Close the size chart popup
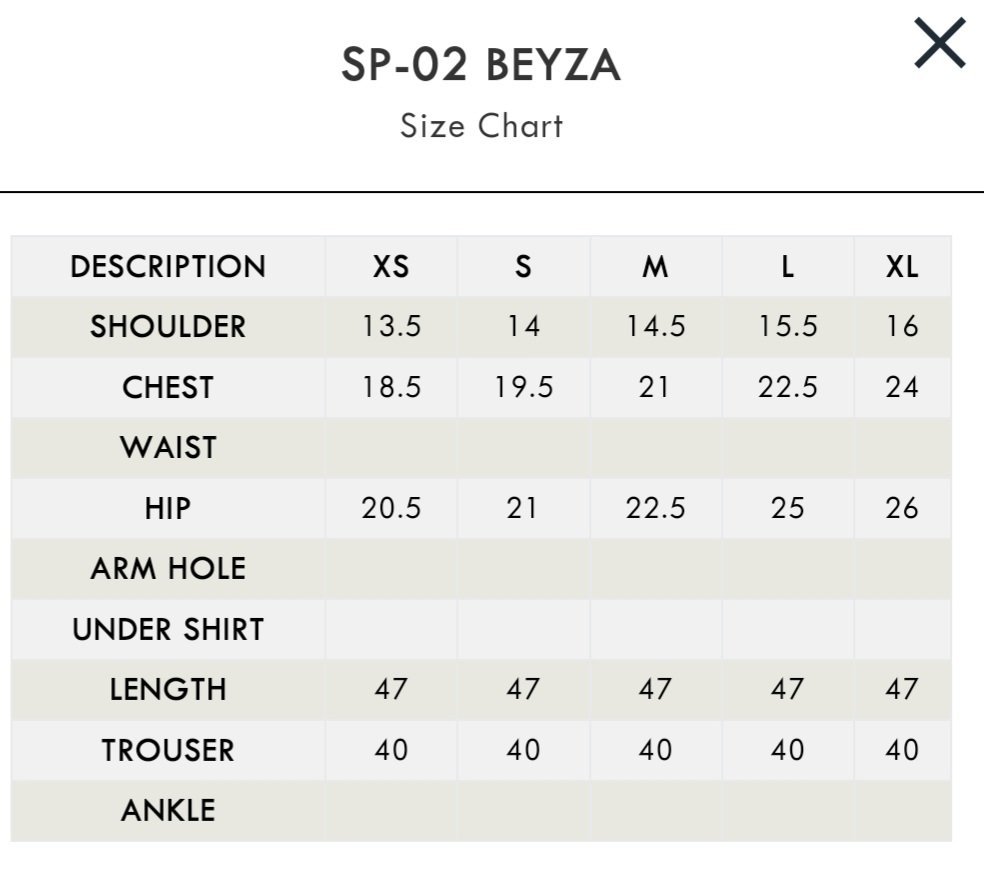 tap(939, 43)
